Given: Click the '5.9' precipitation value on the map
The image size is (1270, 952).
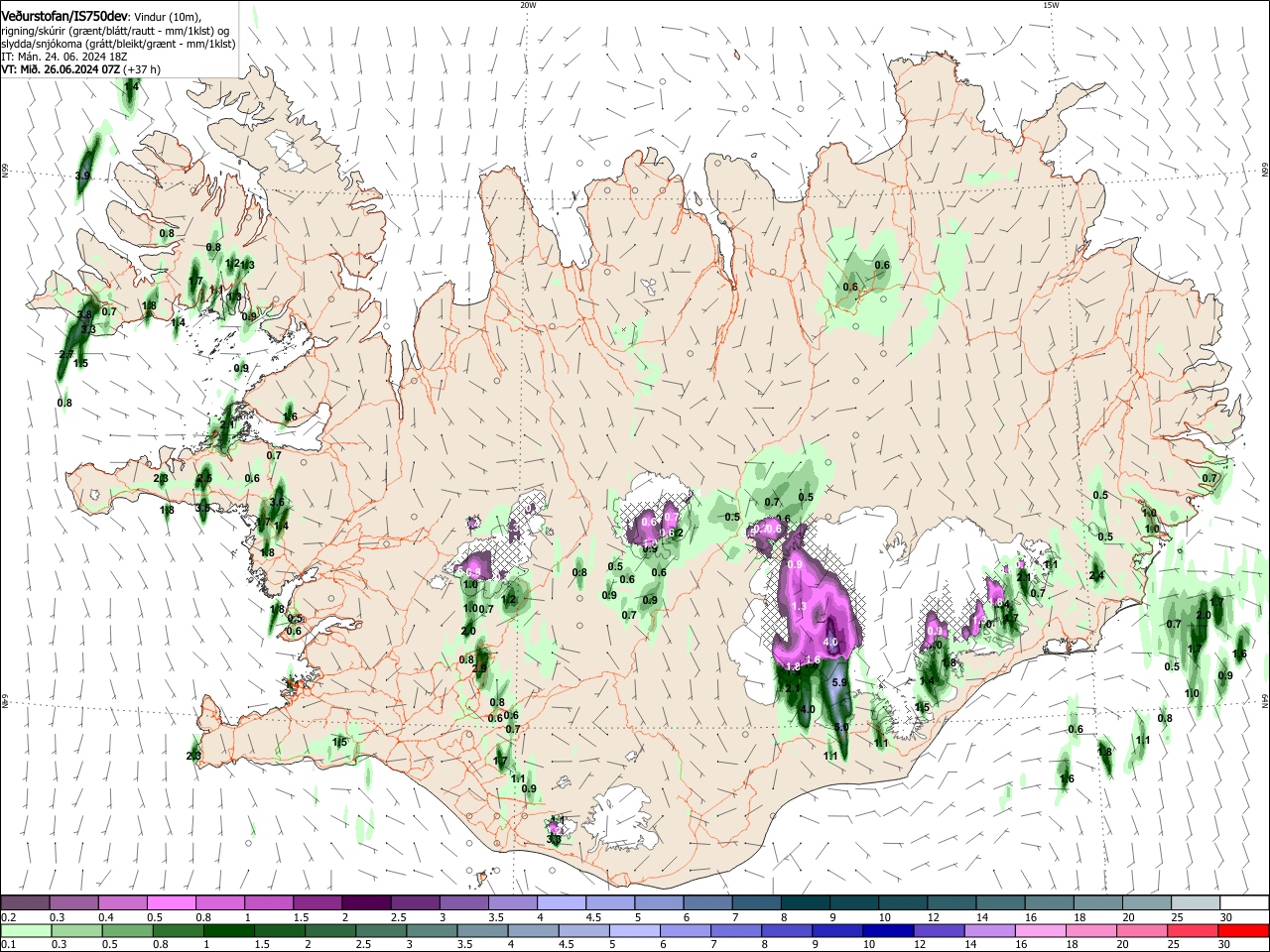Looking at the screenshot, I should click(x=838, y=682).
